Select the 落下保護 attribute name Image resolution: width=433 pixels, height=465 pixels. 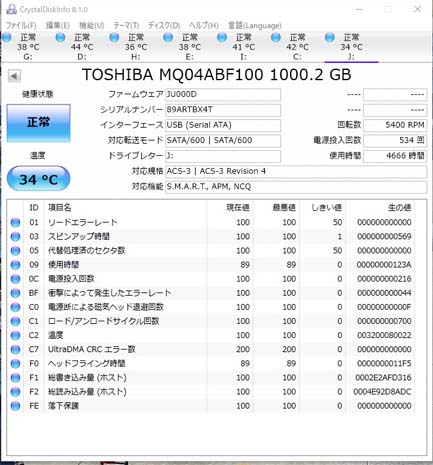pyautogui.click(x=63, y=406)
